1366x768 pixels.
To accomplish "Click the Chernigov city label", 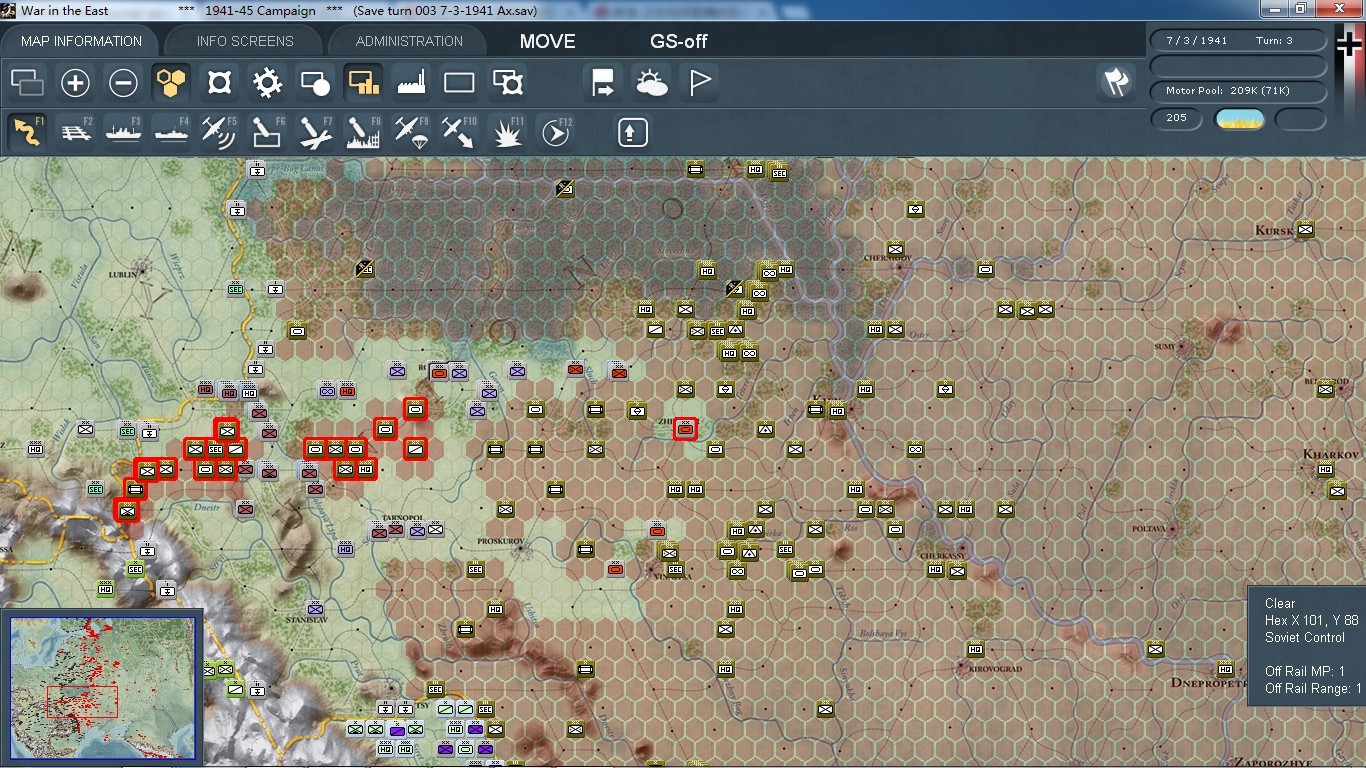I will point(888,258).
